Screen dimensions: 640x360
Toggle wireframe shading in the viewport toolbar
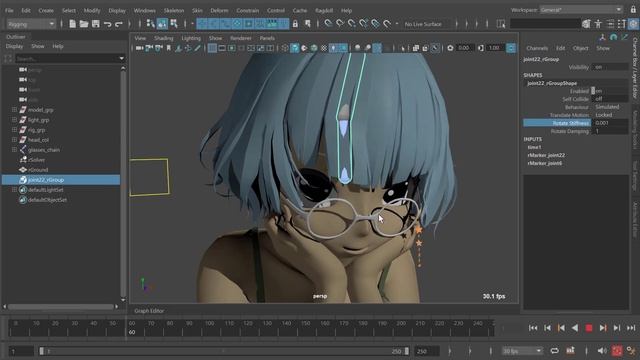tap(285, 48)
